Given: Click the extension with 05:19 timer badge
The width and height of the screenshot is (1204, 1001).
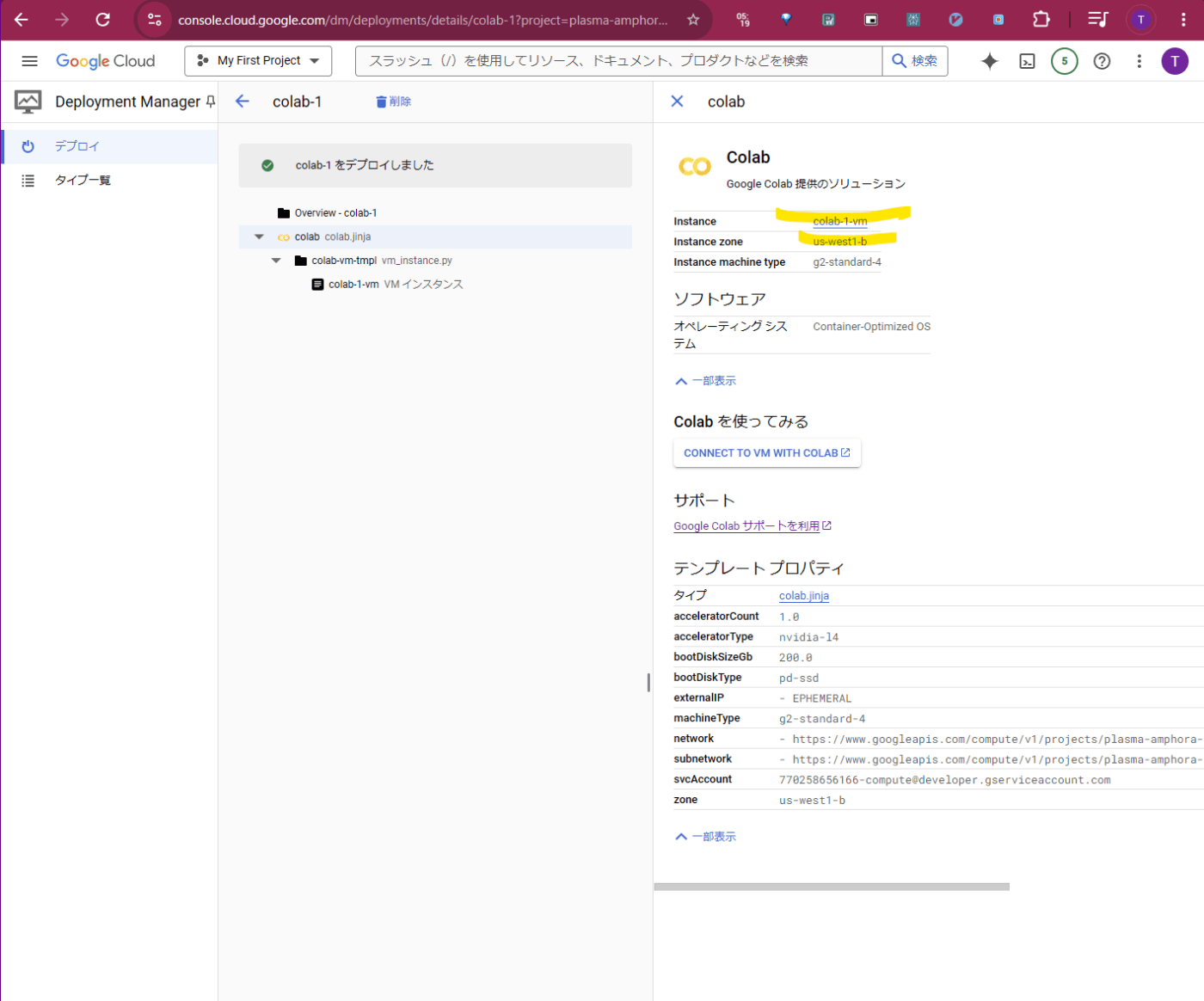Looking at the screenshot, I should [743, 19].
